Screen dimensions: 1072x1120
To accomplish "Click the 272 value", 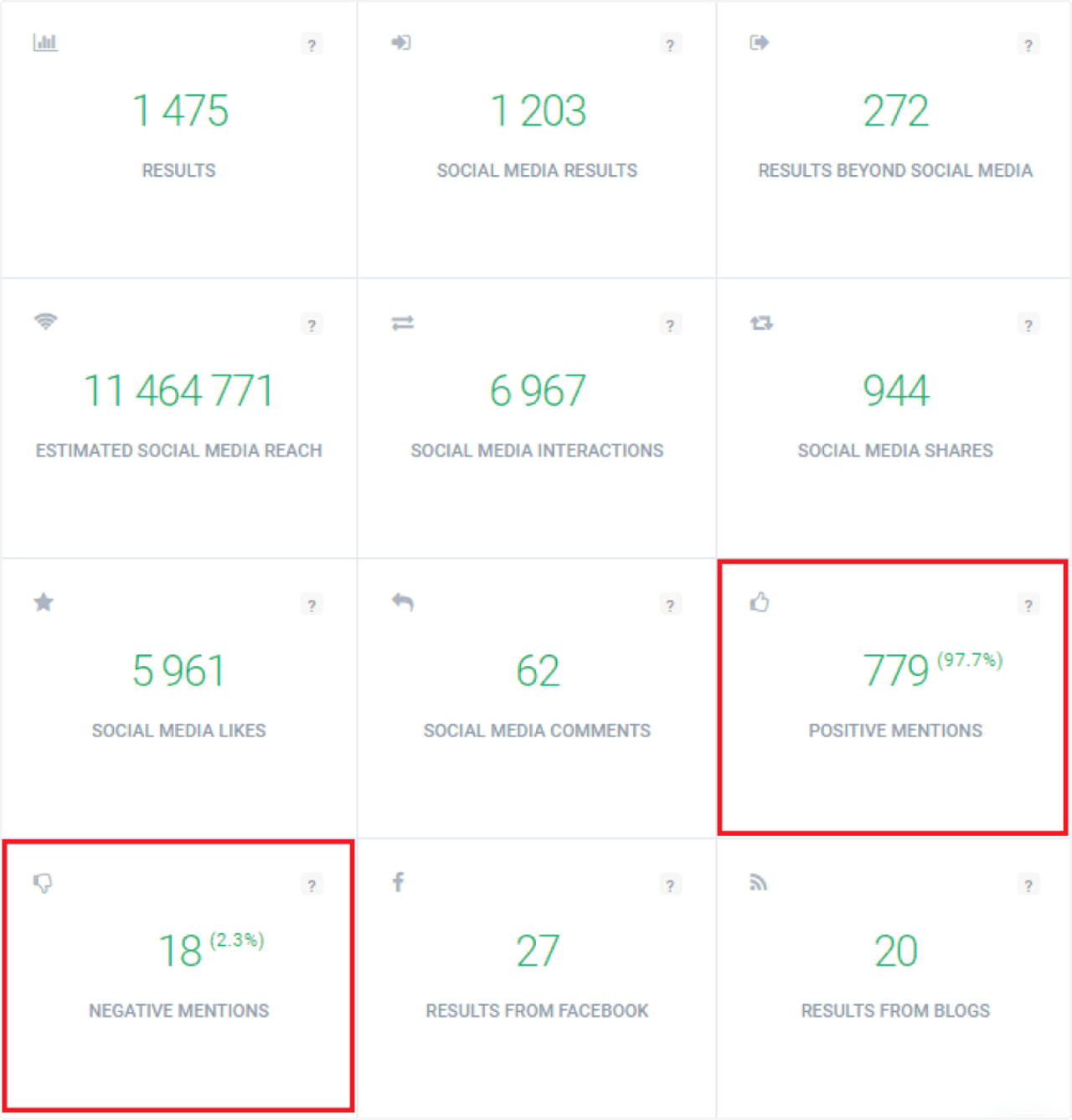I will 896,111.
